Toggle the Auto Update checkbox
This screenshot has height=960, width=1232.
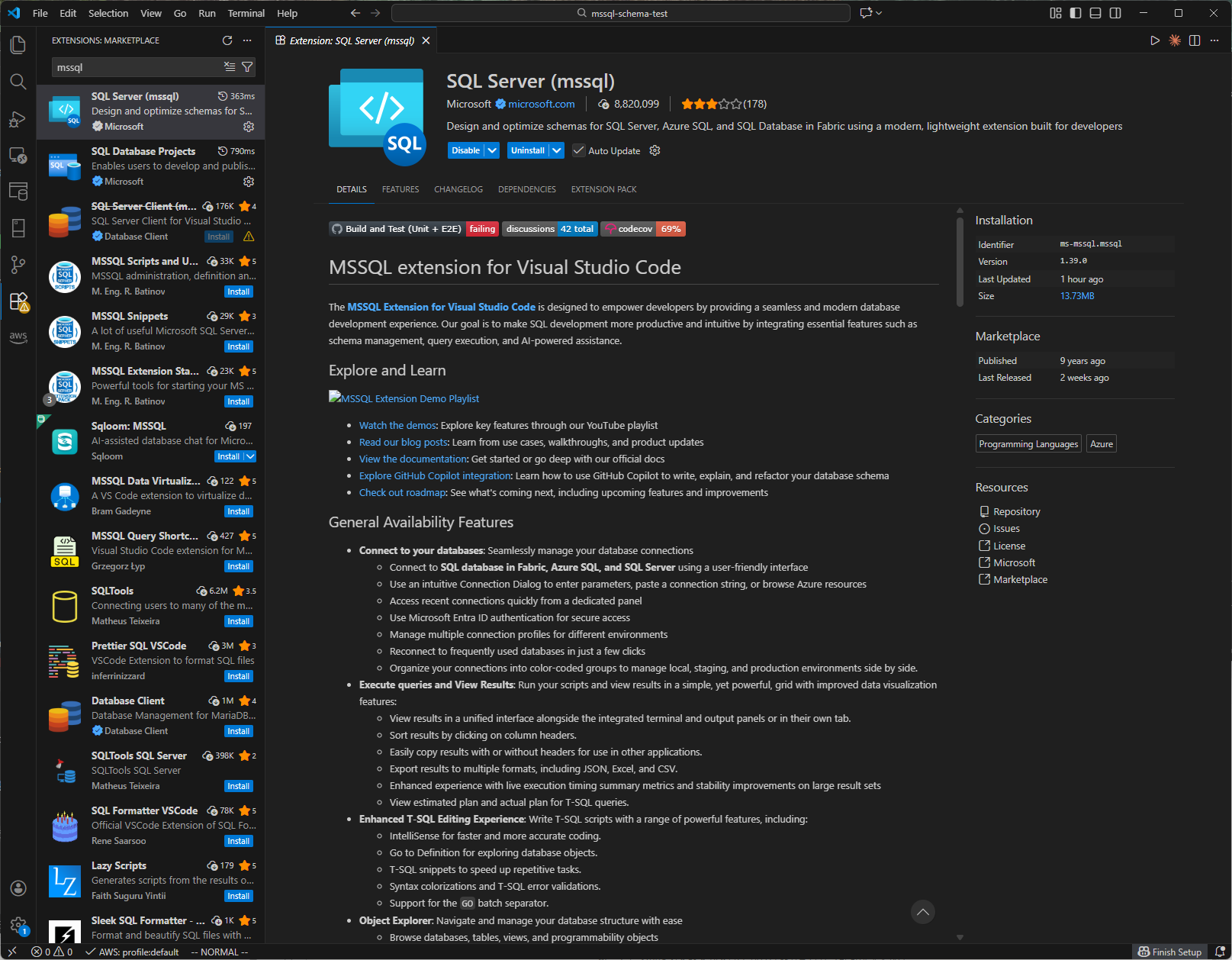(x=579, y=150)
